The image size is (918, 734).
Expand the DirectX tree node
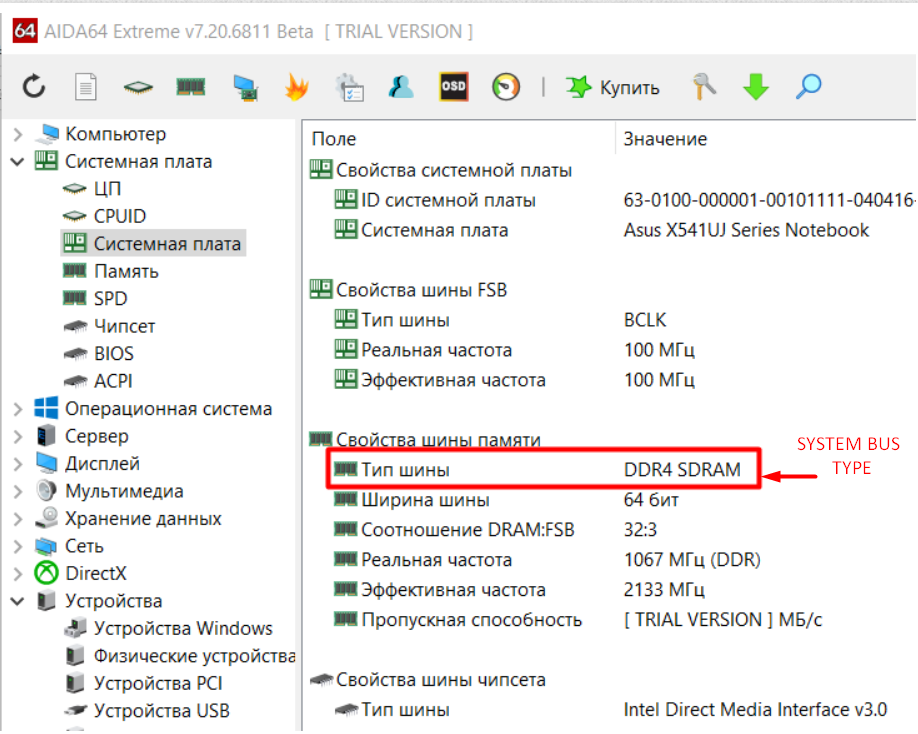(x=18, y=574)
